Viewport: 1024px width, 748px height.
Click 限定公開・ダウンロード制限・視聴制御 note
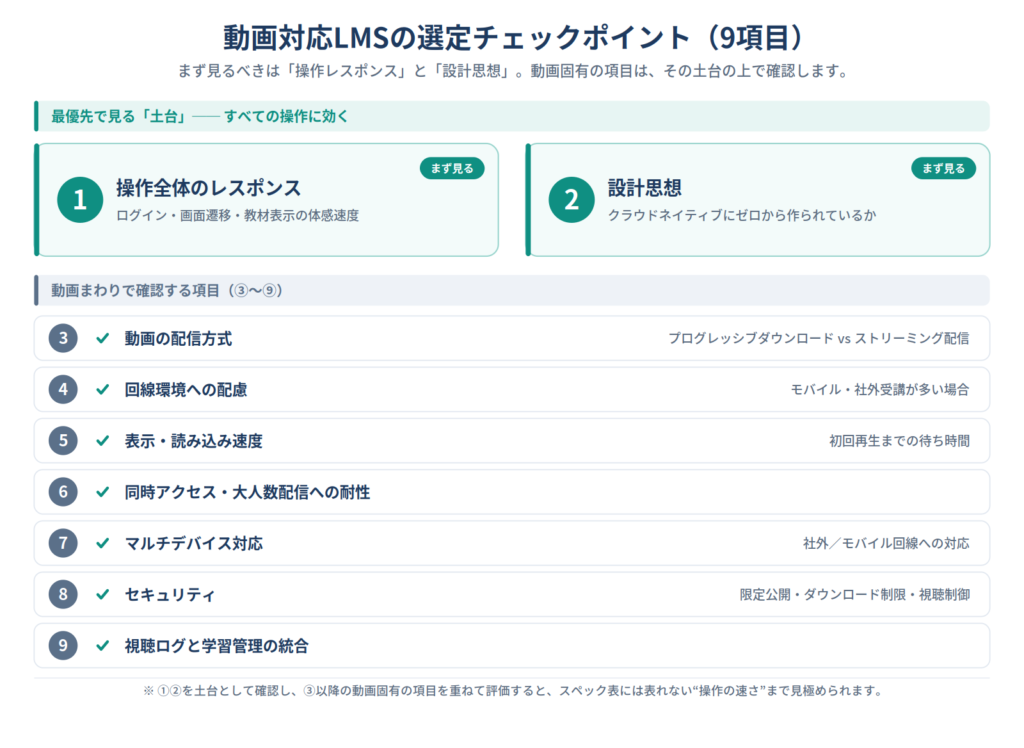(x=855, y=594)
